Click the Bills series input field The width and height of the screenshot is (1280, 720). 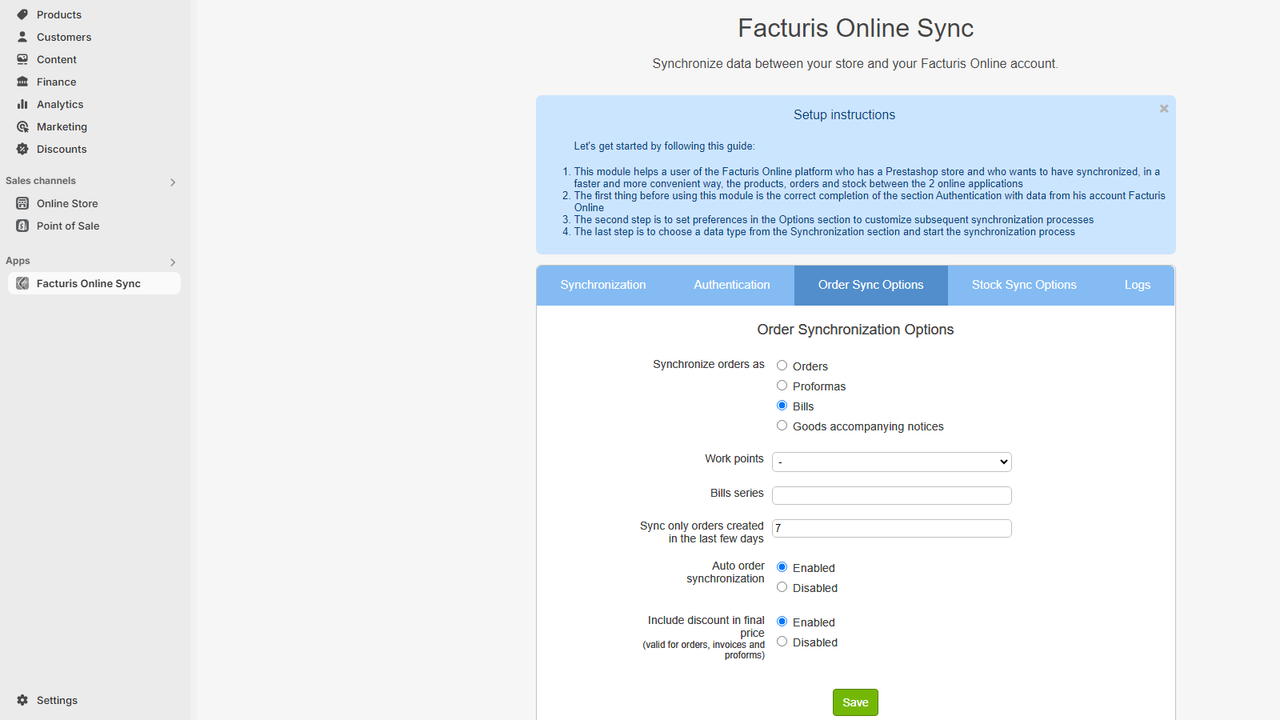[x=892, y=495]
